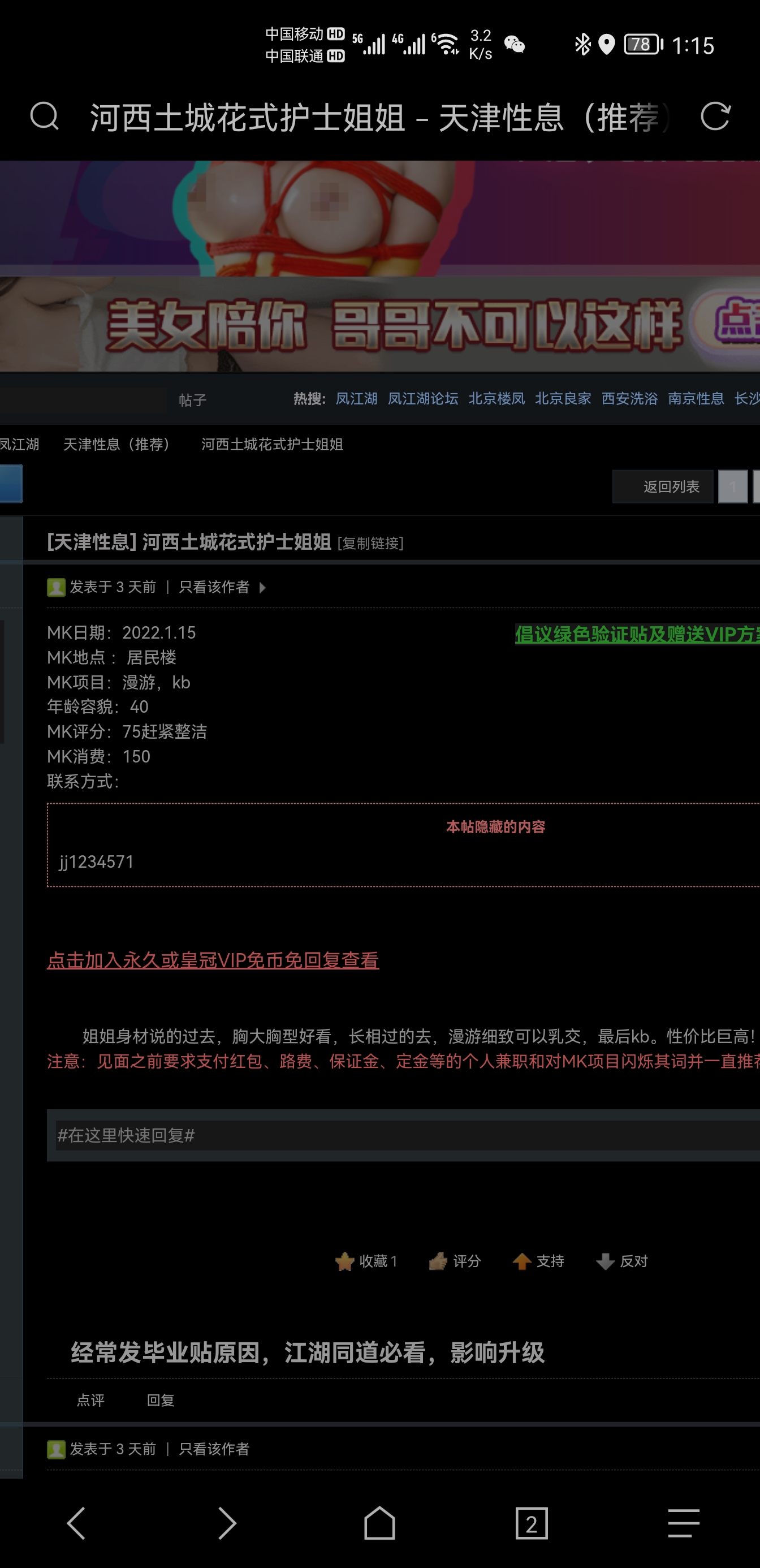Viewport: 760px width, 1568px height.
Task: Click 河西土城花式护士姐姐 breadcrumb item
Action: coord(272,445)
